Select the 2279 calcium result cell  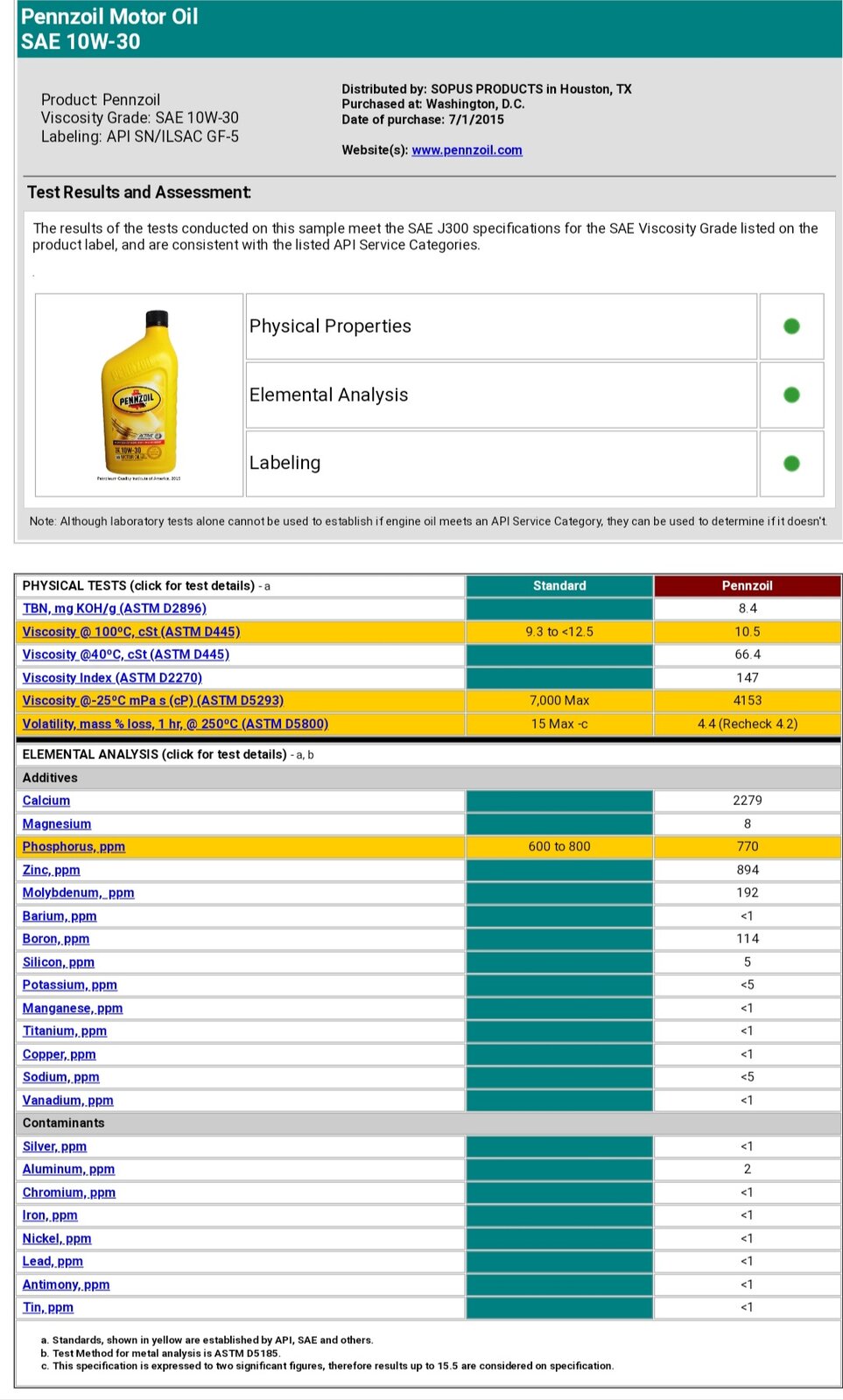(748, 801)
